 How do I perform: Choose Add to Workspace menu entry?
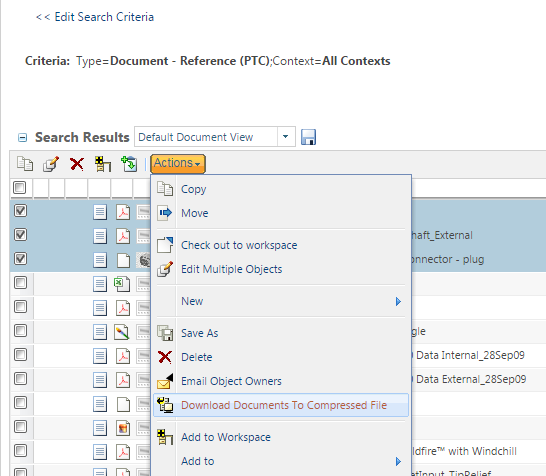click(226, 437)
